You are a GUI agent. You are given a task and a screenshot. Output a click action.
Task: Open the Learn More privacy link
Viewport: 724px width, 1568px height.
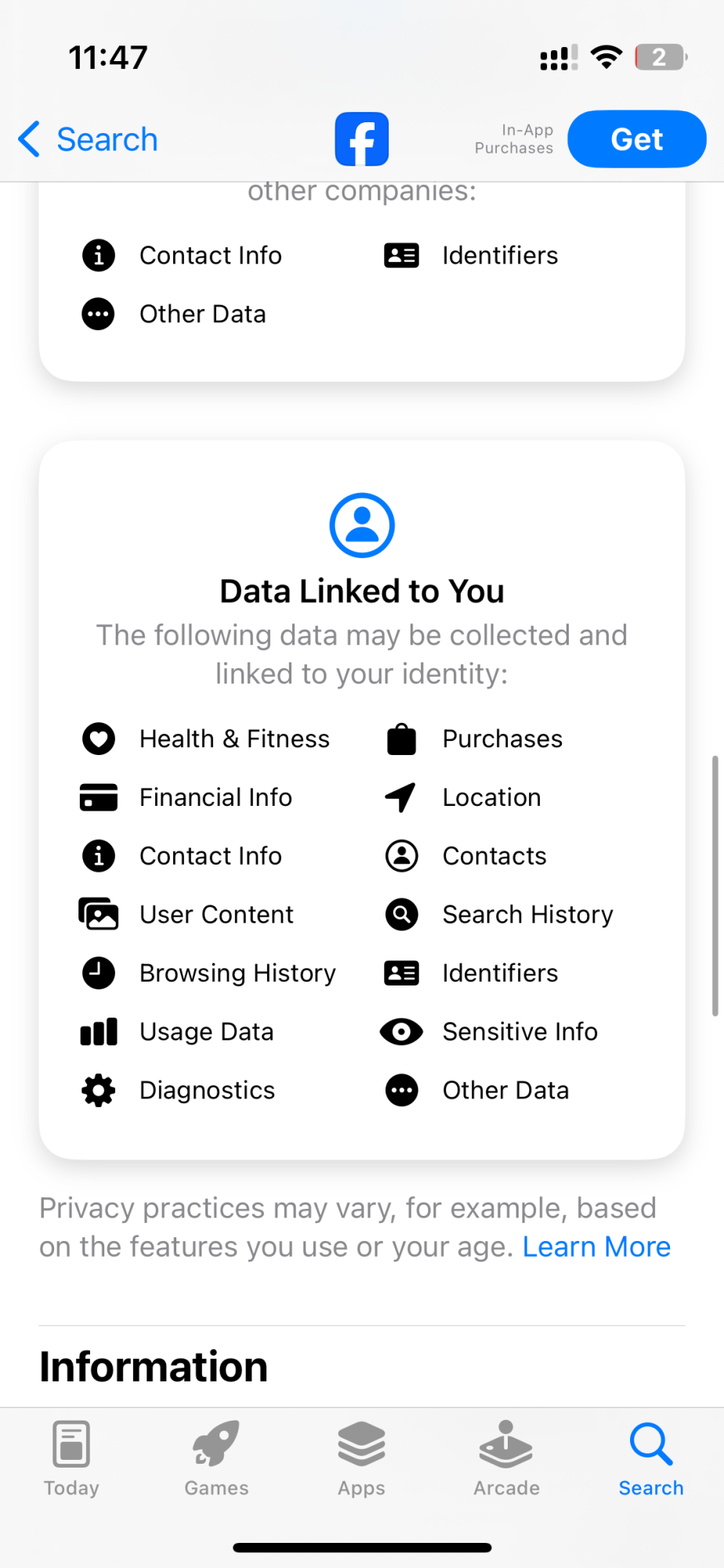tap(596, 1247)
